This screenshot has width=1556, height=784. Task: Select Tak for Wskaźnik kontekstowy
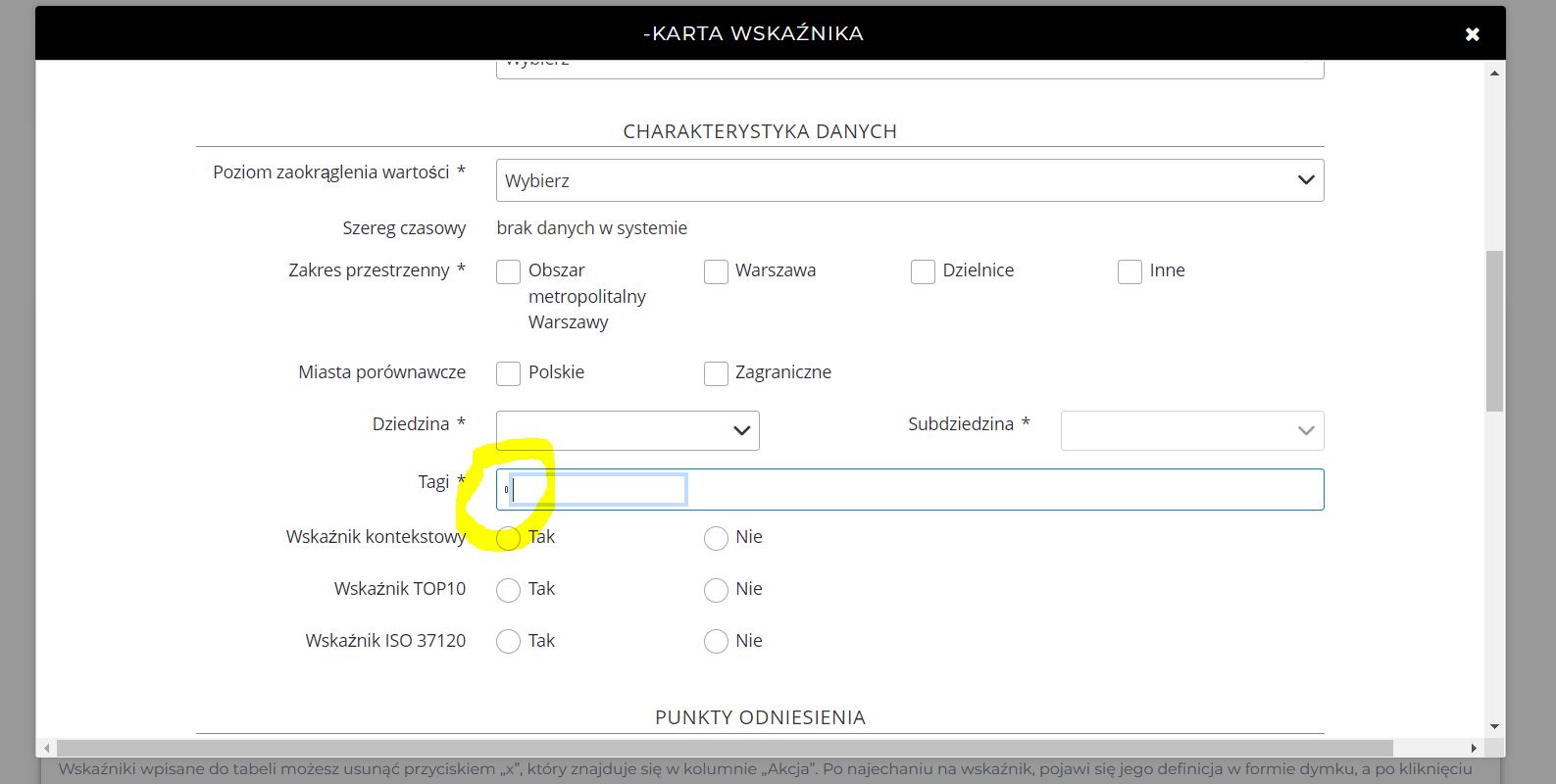508,538
